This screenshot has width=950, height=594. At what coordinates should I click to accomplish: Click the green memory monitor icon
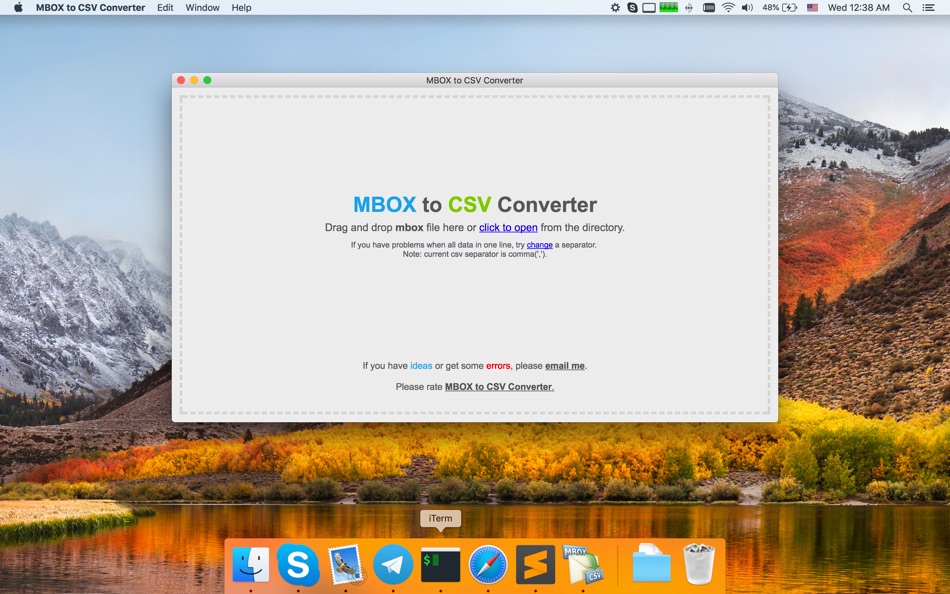[668, 7]
